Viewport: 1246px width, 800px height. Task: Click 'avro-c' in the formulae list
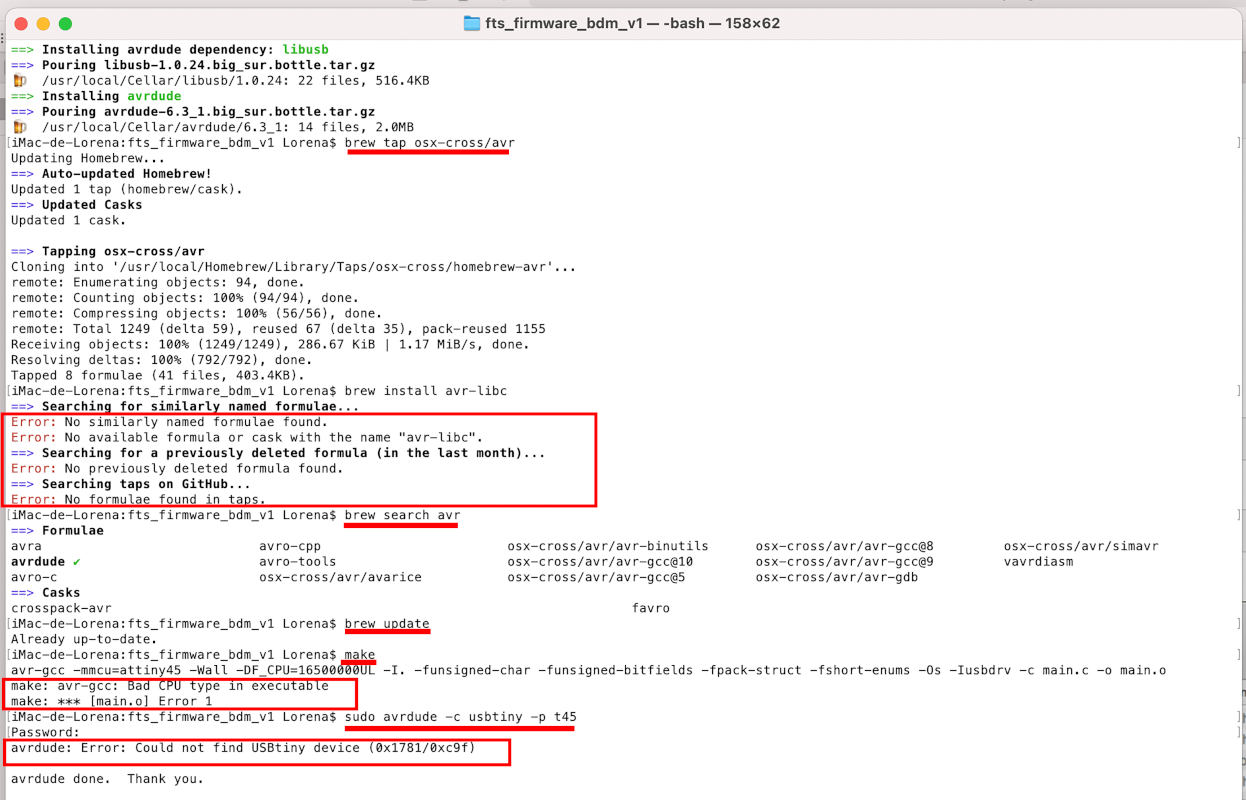(x=34, y=577)
